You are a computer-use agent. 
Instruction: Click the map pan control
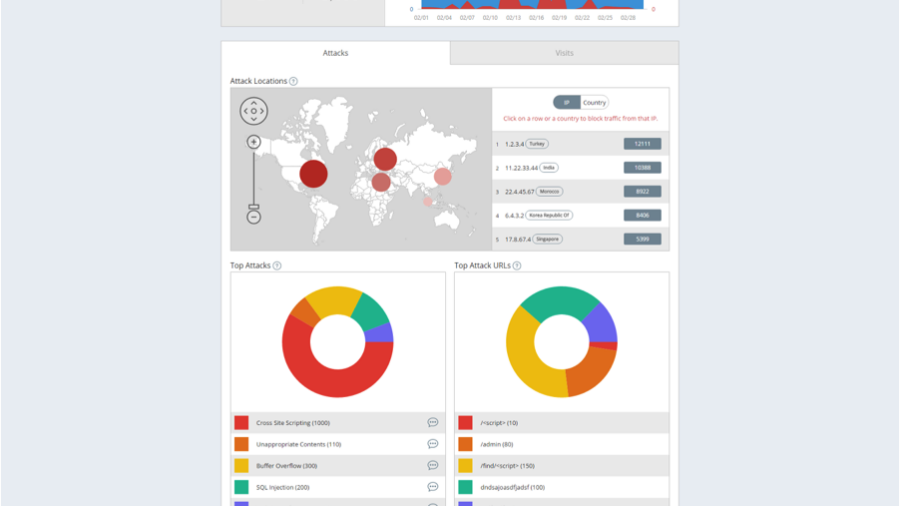(x=254, y=111)
